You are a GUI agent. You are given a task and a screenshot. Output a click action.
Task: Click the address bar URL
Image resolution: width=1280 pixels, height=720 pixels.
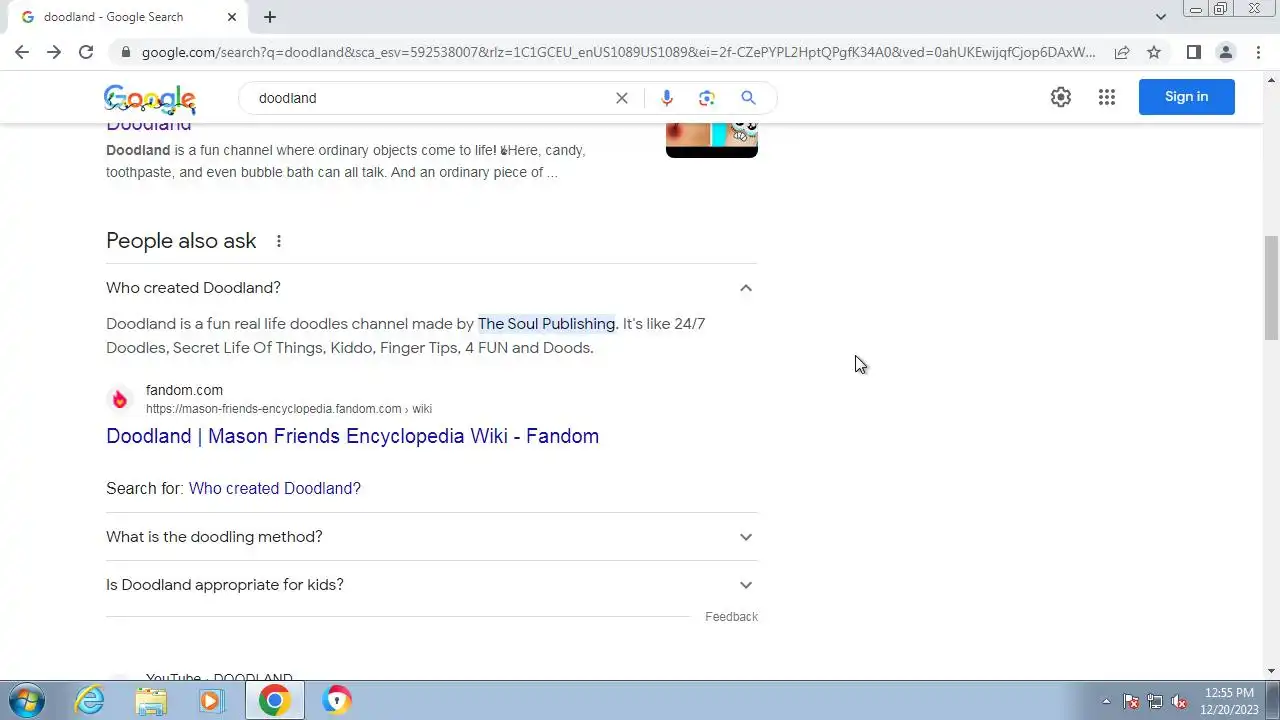pyautogui.click(x=618, y=52)
